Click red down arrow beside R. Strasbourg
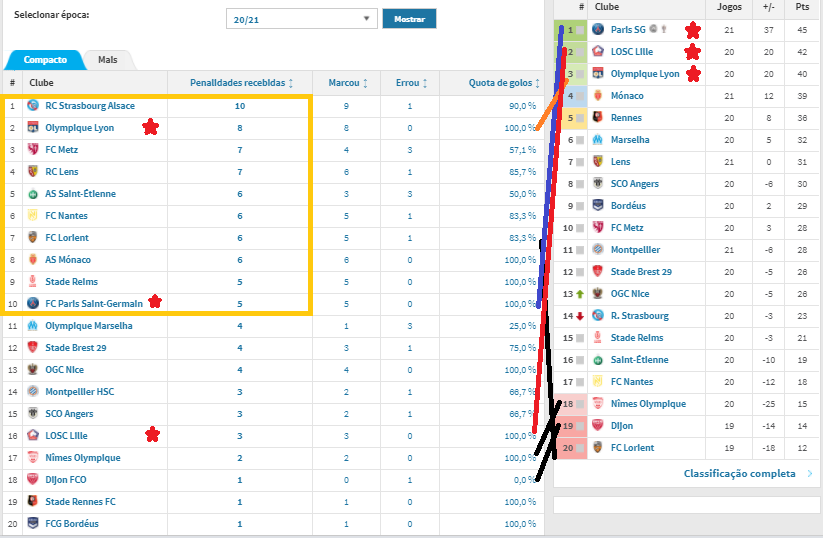Screen dimensions: 823x538 (x=580, y=316)
